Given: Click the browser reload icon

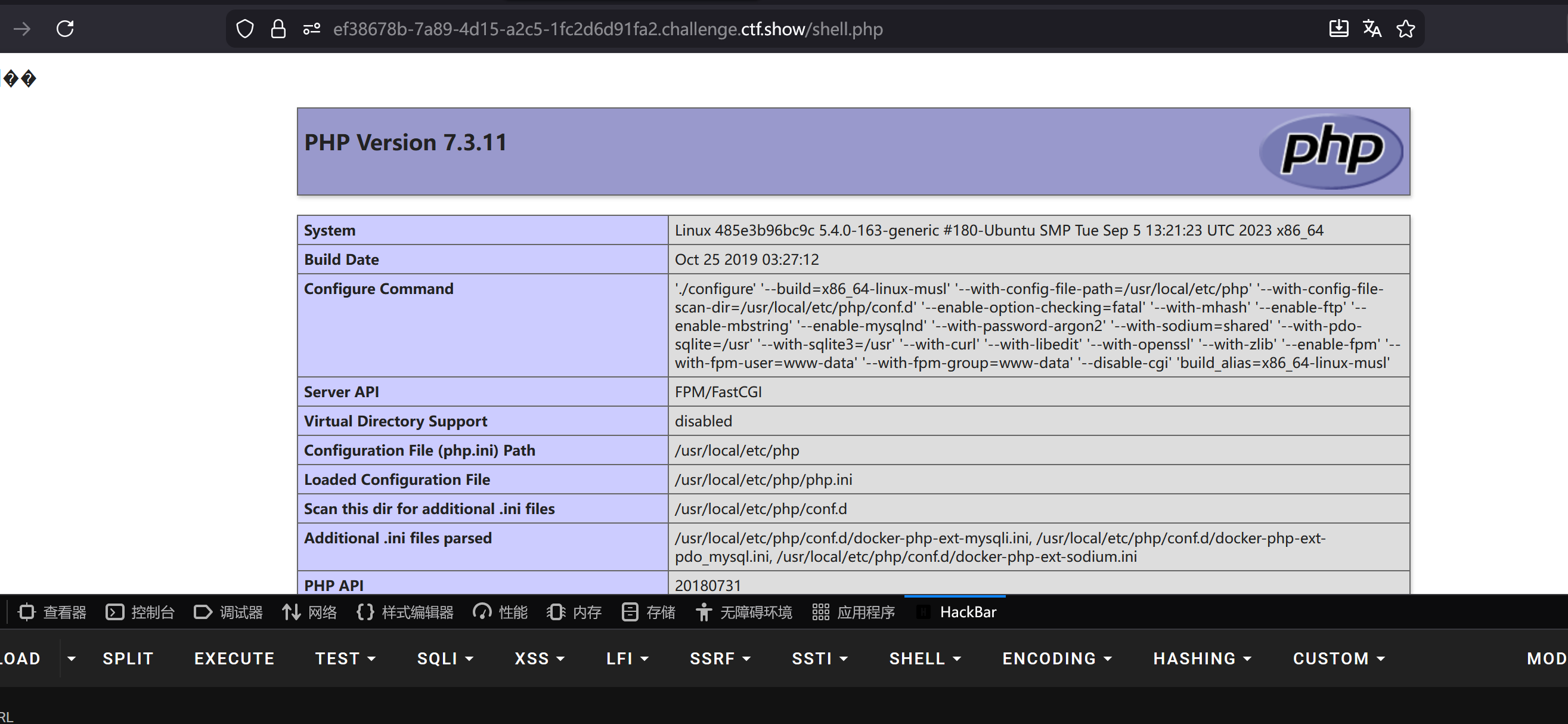Looking at the screenshot, I should pyautogui.click(x=65, y=29).
